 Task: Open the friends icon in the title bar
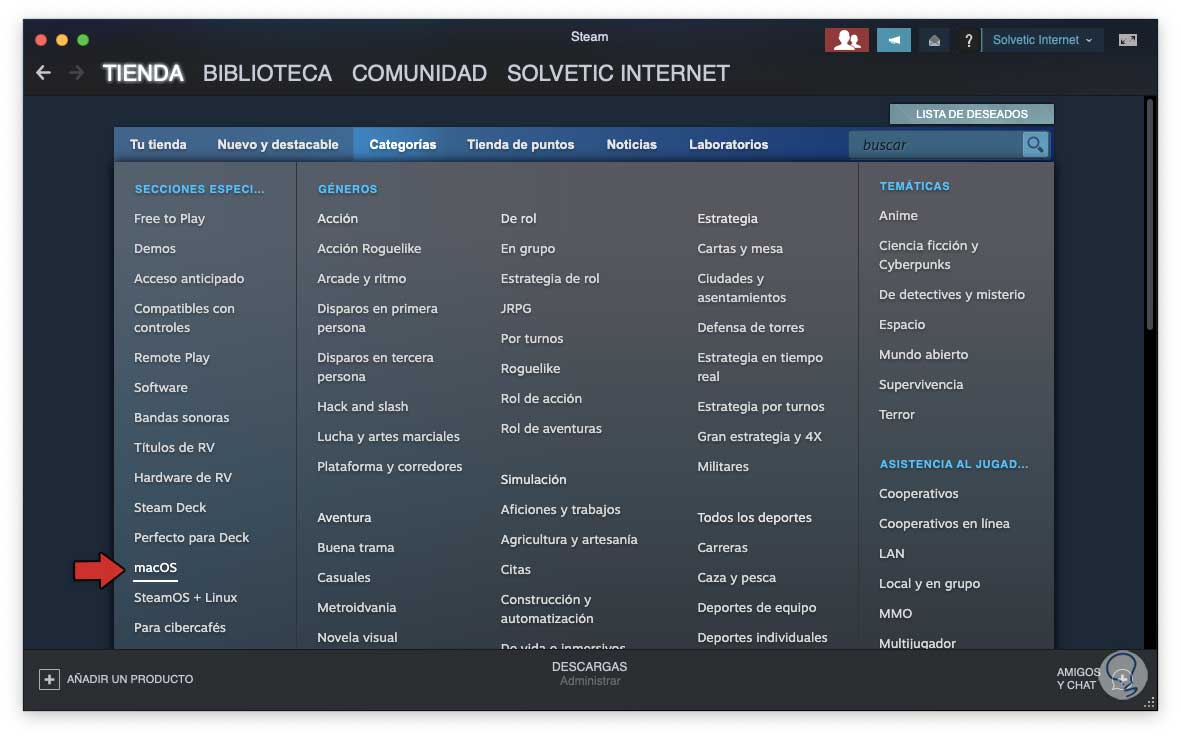847,40
